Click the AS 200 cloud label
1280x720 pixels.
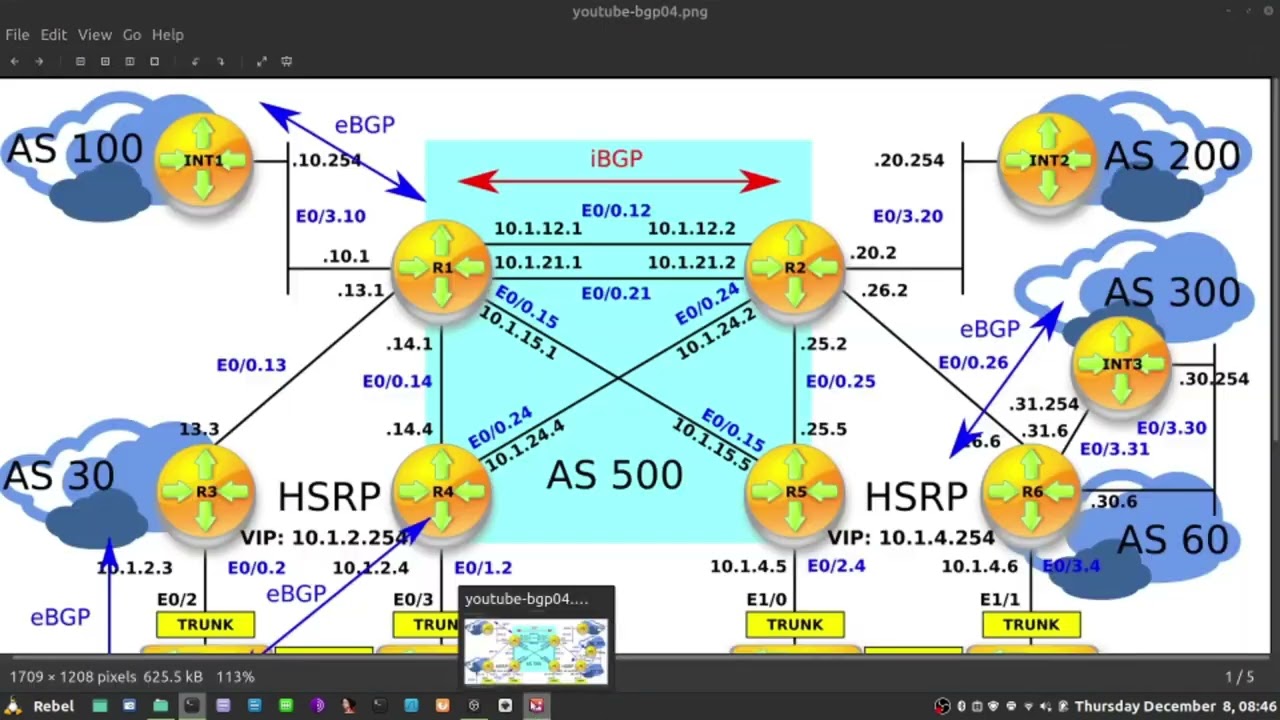1172,155
